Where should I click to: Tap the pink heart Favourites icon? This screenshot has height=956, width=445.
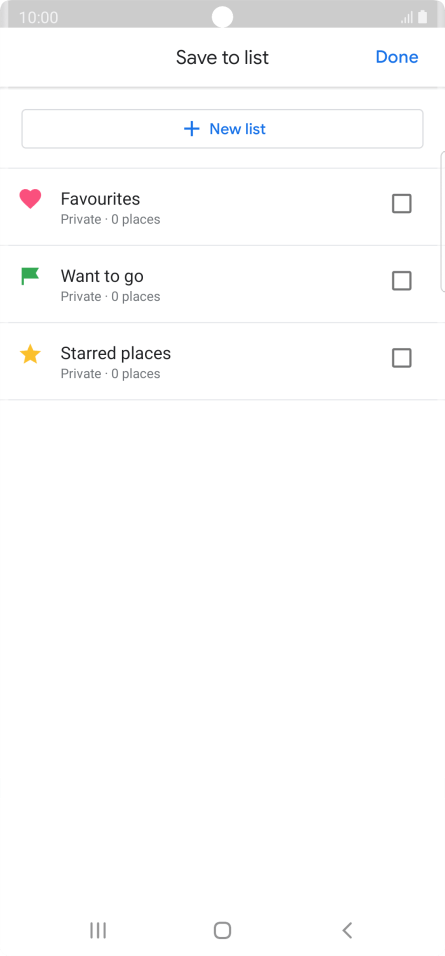click(30, 199)
